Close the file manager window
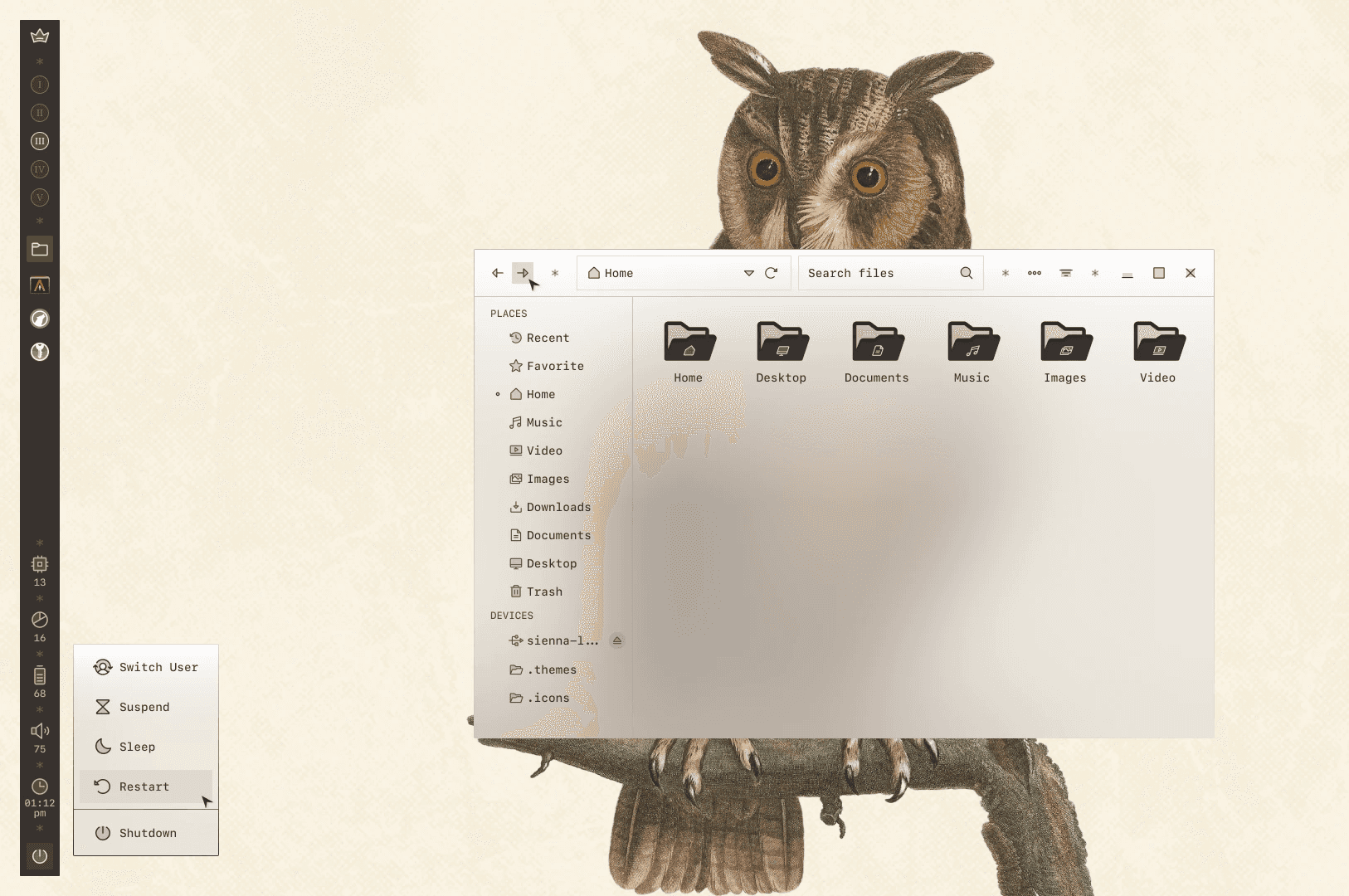Screen dimensions: 1349x896 coord(1191,273)
